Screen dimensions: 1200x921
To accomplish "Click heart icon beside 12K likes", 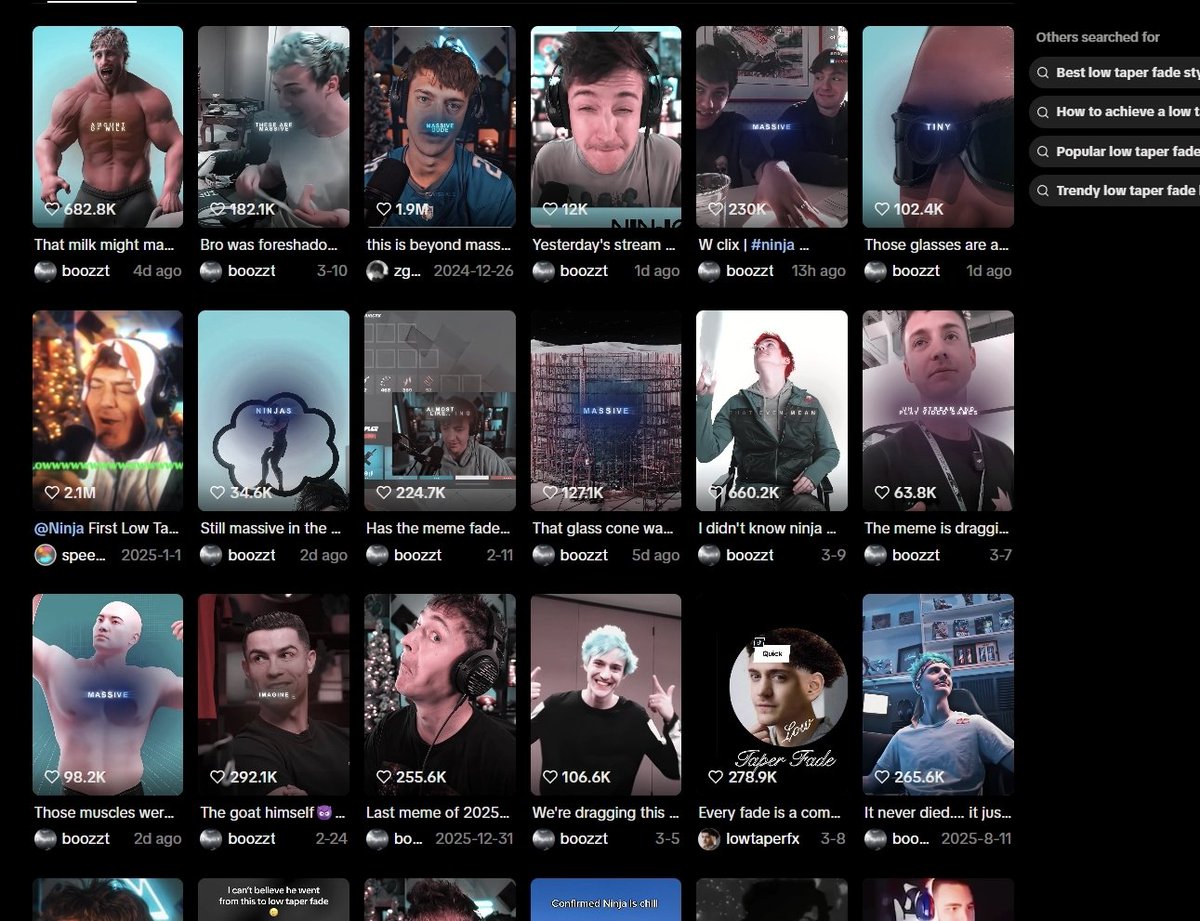I will pyautogui.click(x=550, y=209).
